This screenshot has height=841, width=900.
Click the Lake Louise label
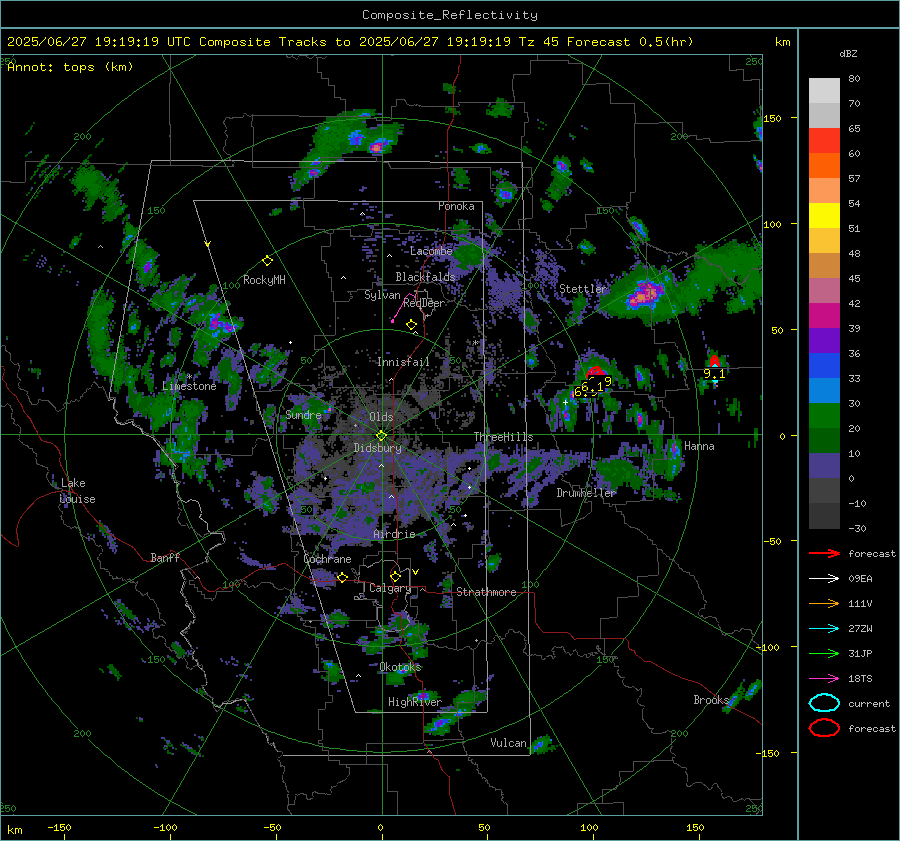tap(77, 491)
